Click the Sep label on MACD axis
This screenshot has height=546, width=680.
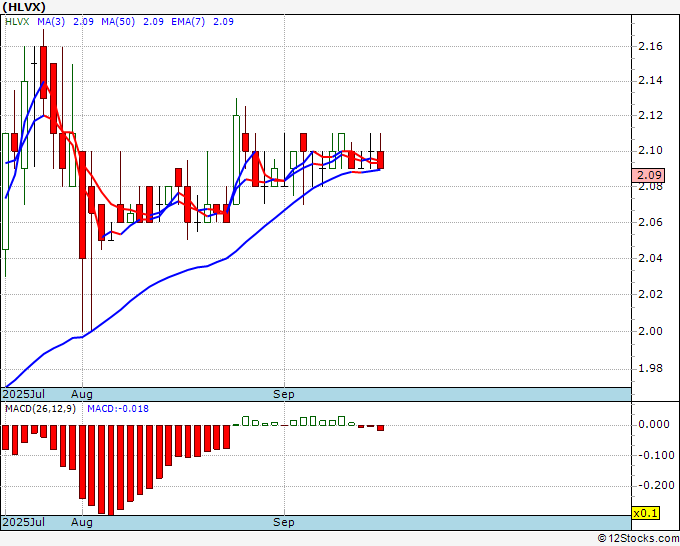coord(284,522)
